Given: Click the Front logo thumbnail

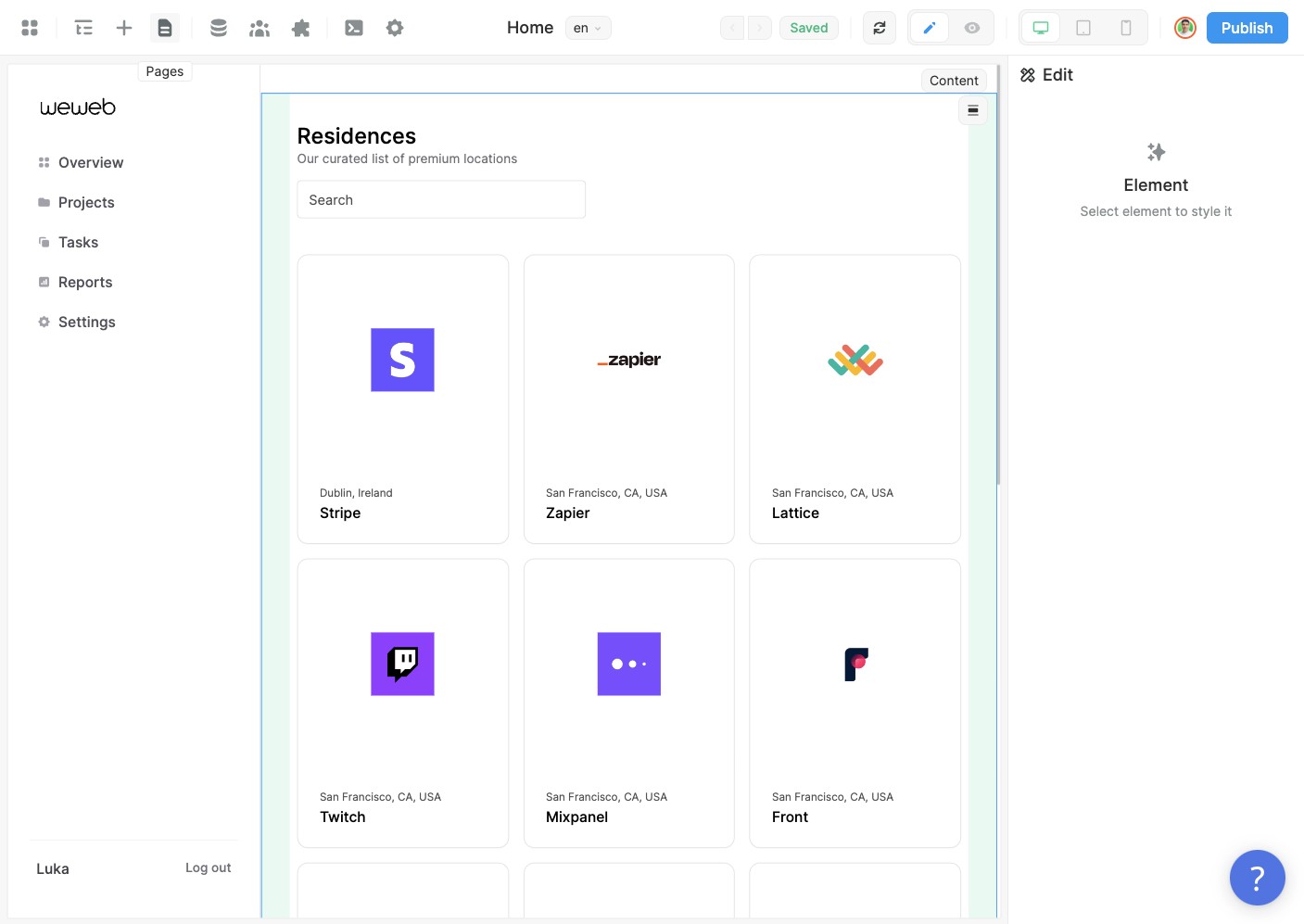Looking at the screenshot, I should (x=856, y=664).
